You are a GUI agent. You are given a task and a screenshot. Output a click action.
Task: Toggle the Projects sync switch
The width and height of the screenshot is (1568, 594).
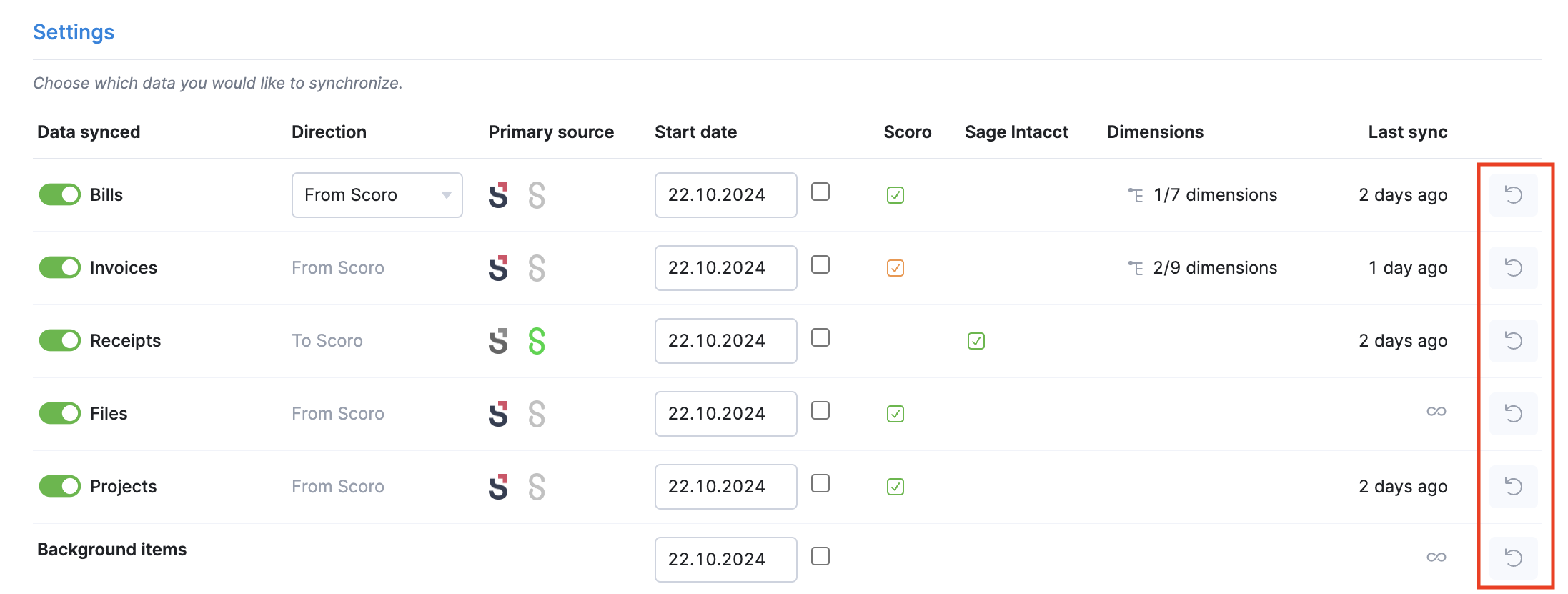tap(60, 486)
